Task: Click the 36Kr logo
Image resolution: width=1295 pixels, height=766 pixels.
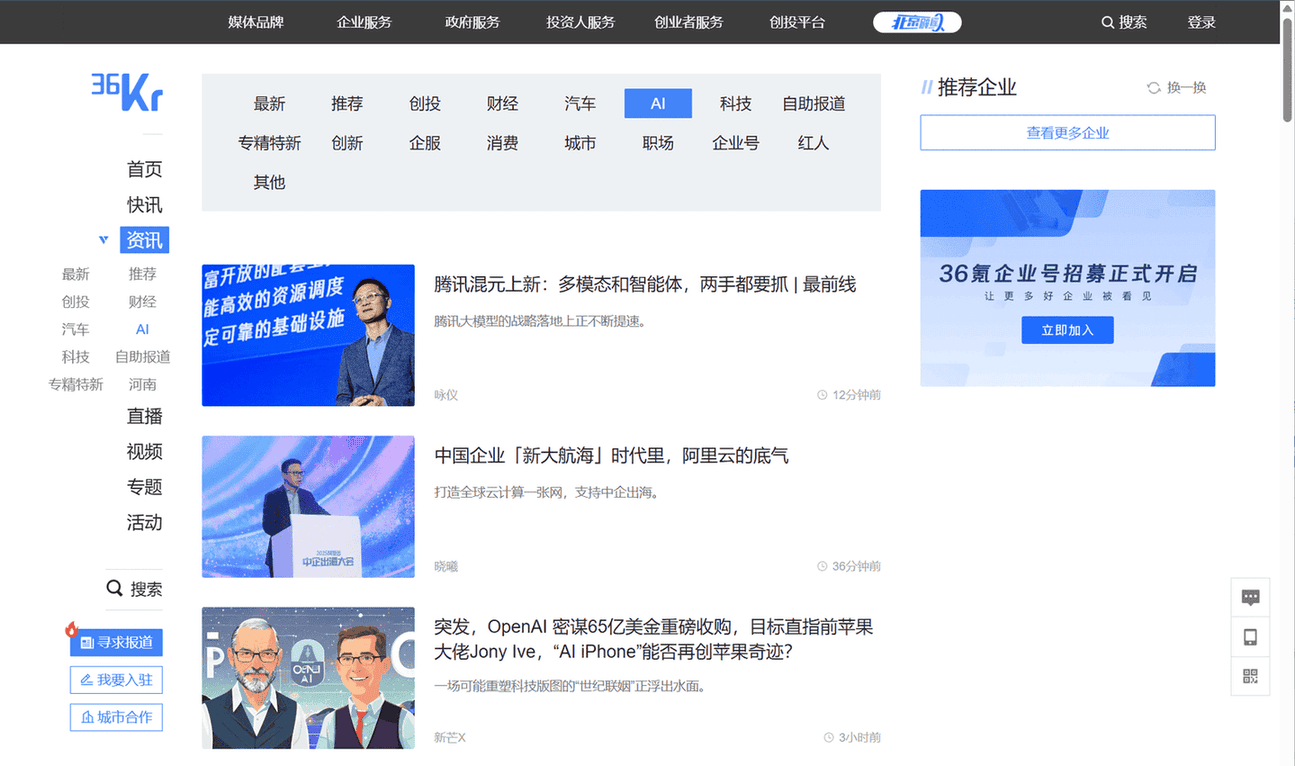Action: (127, 92)
